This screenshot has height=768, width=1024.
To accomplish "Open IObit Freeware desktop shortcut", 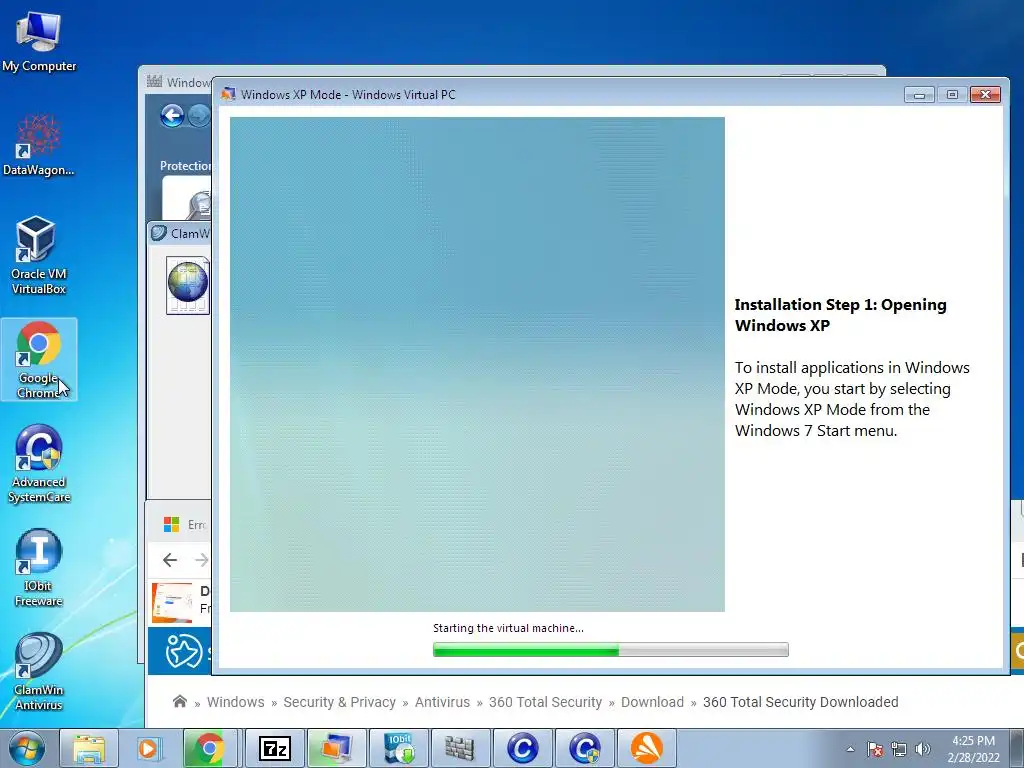I will (39, 568).
